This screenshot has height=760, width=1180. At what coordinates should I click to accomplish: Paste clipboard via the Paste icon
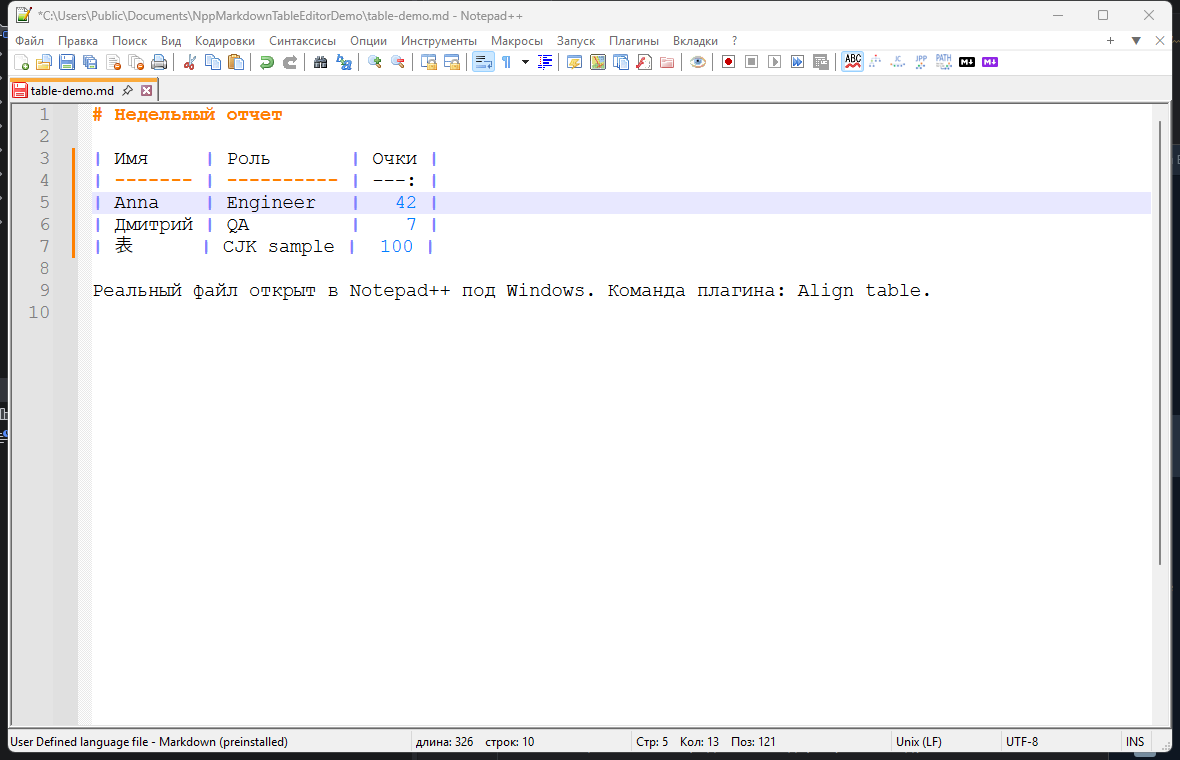(x=236, y=62)
